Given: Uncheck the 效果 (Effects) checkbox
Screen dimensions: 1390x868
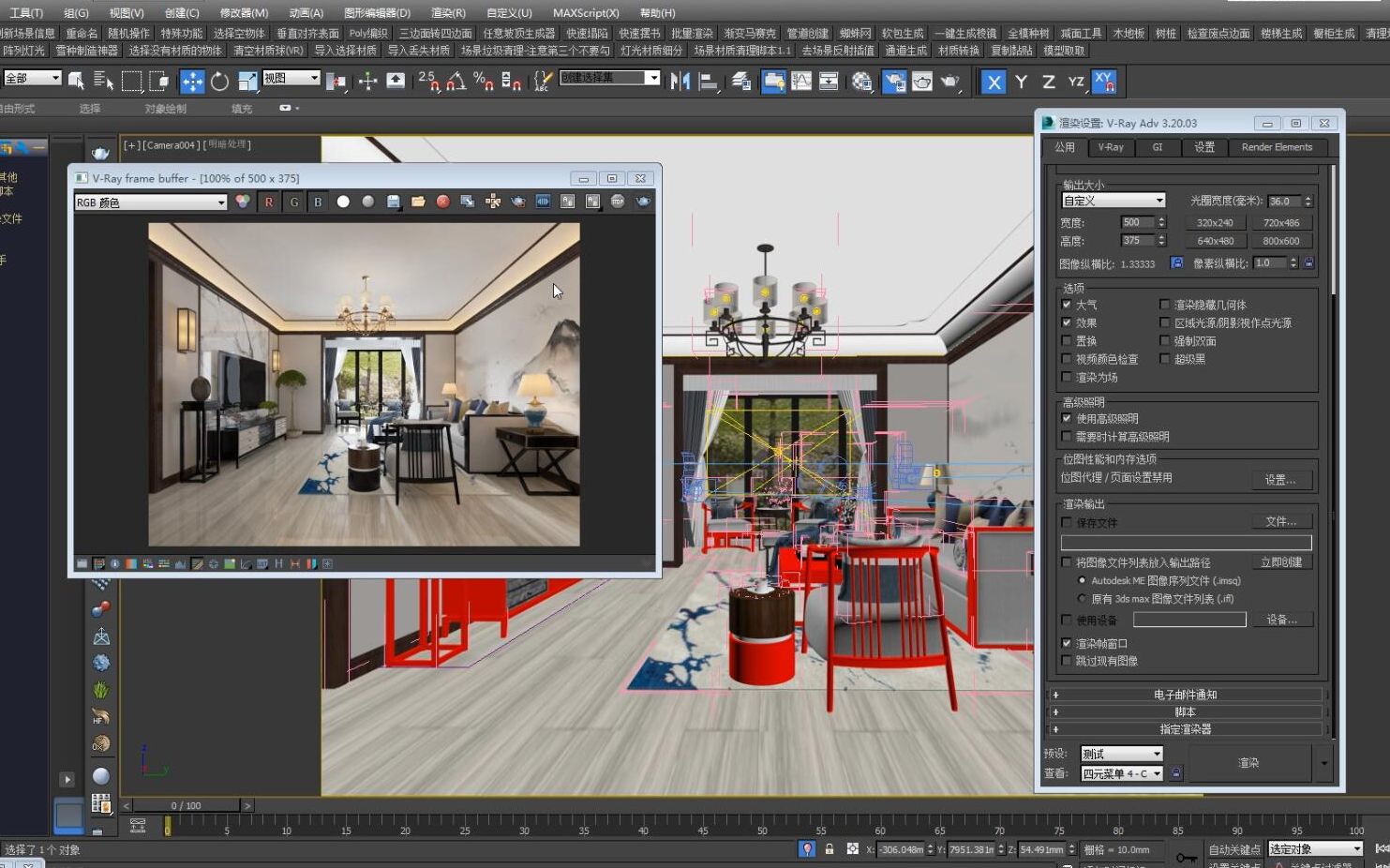Looking at the screenshot, I should tap(1066, 322).
